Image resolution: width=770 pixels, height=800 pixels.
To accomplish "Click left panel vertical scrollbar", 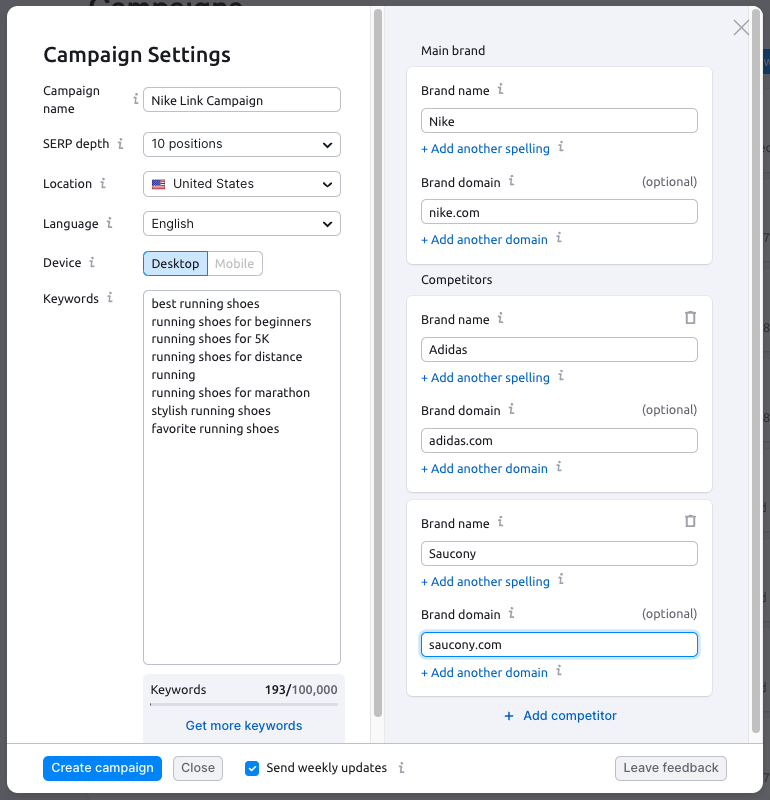I will point(378,363).
